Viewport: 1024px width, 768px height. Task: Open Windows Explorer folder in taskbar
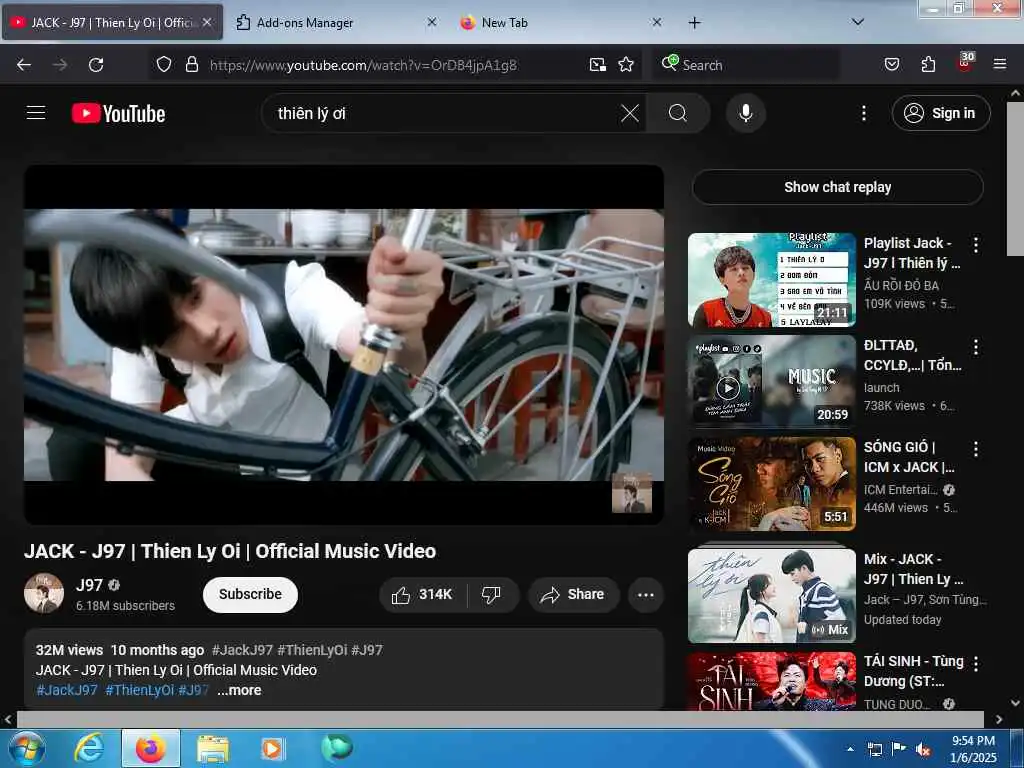click(x=212, y=748)
